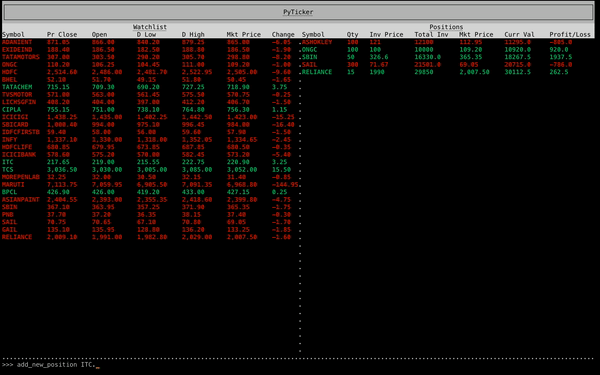The height and width of the screenshot is (375, 600).
Task: Click SAIL loss value -786.0
Action: (x=561, y=65)
